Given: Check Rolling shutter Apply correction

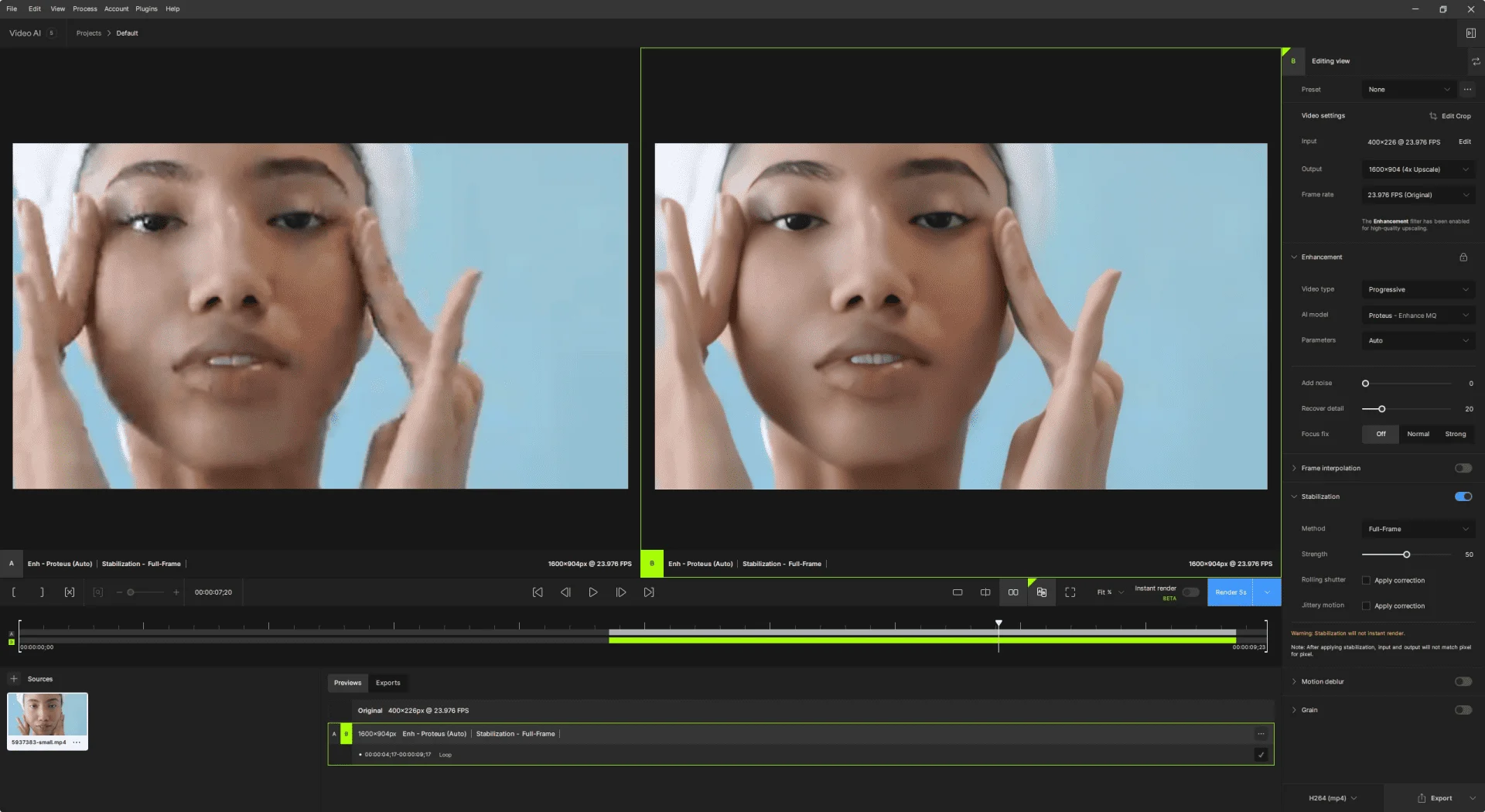Looking at the screenshot, I should click(1366, 580).
